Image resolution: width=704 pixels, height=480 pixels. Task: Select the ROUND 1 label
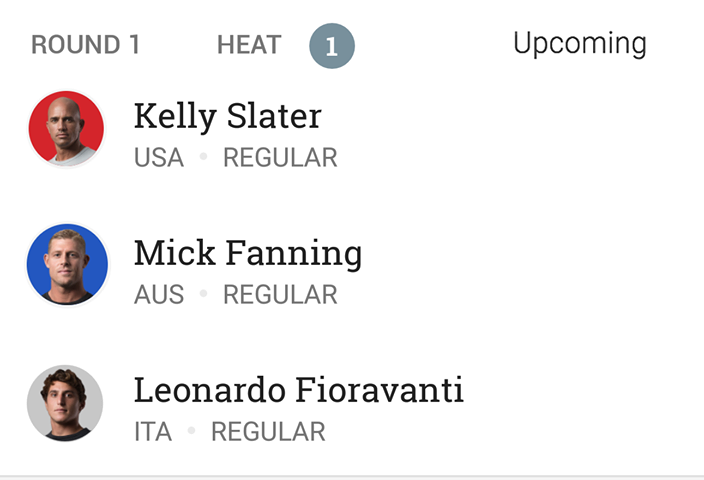86,45
